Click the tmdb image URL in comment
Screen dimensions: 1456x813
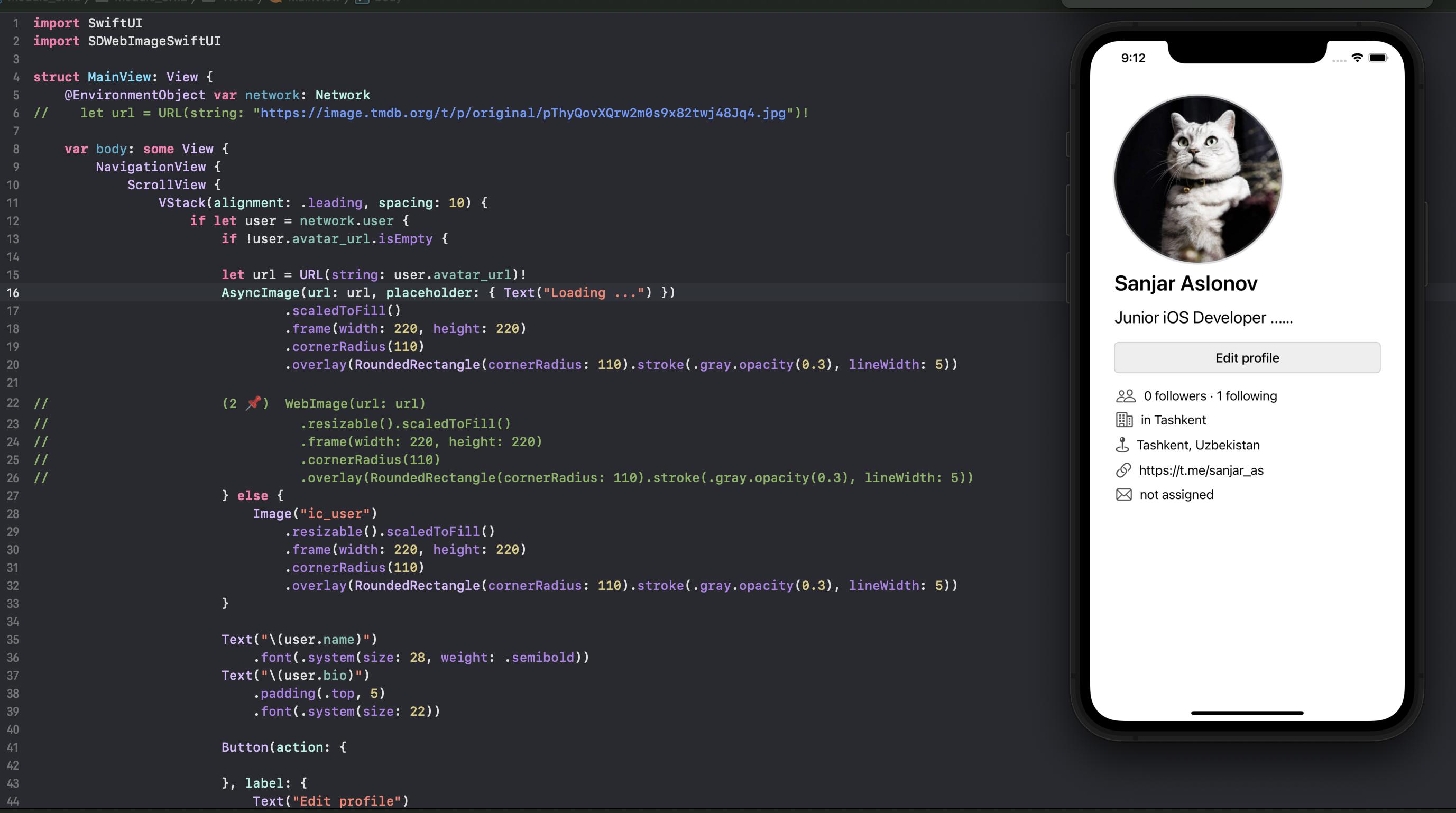(522, 113)
